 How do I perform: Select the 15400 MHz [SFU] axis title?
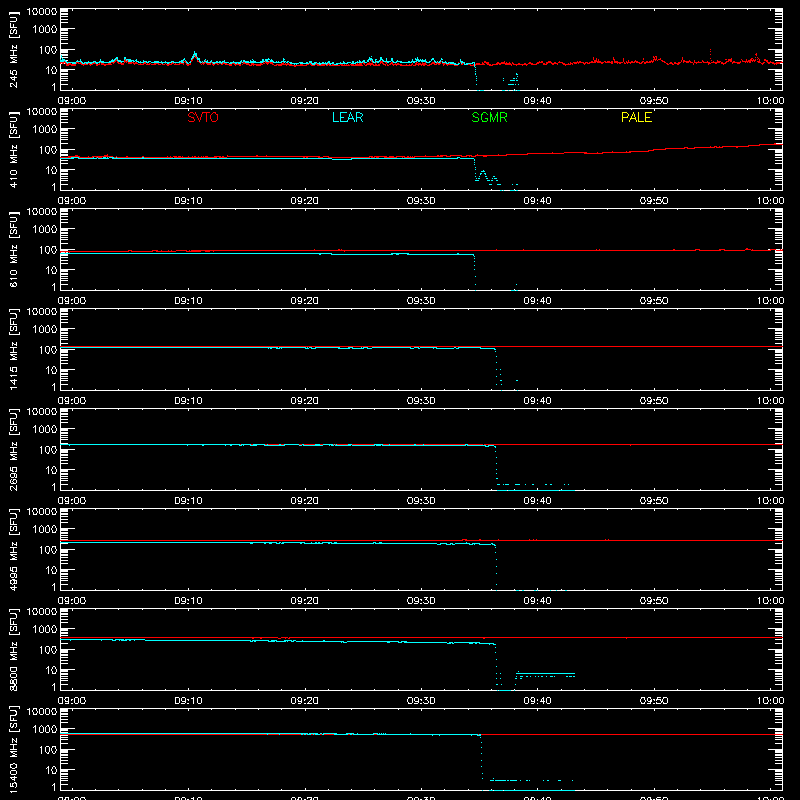(x=13, y=749)
